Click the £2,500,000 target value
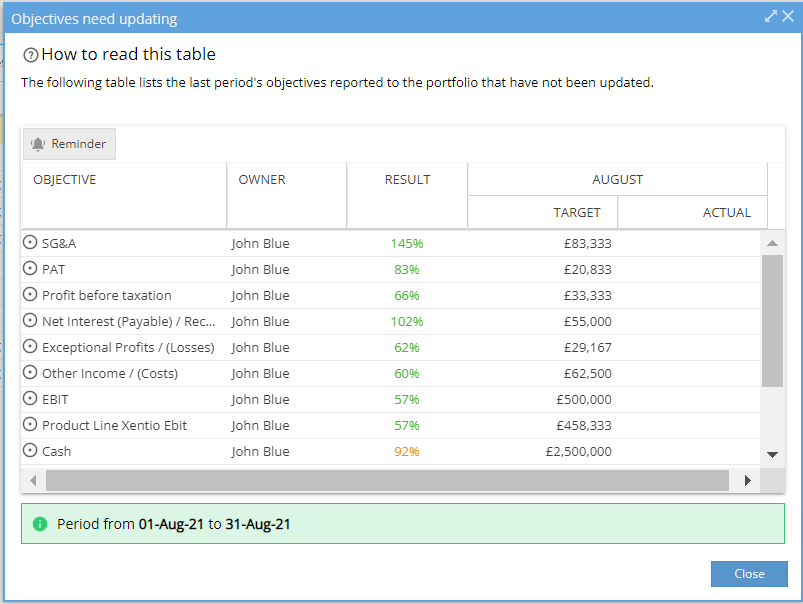Screen dimensions: 803x604 (x=579, y=452)
